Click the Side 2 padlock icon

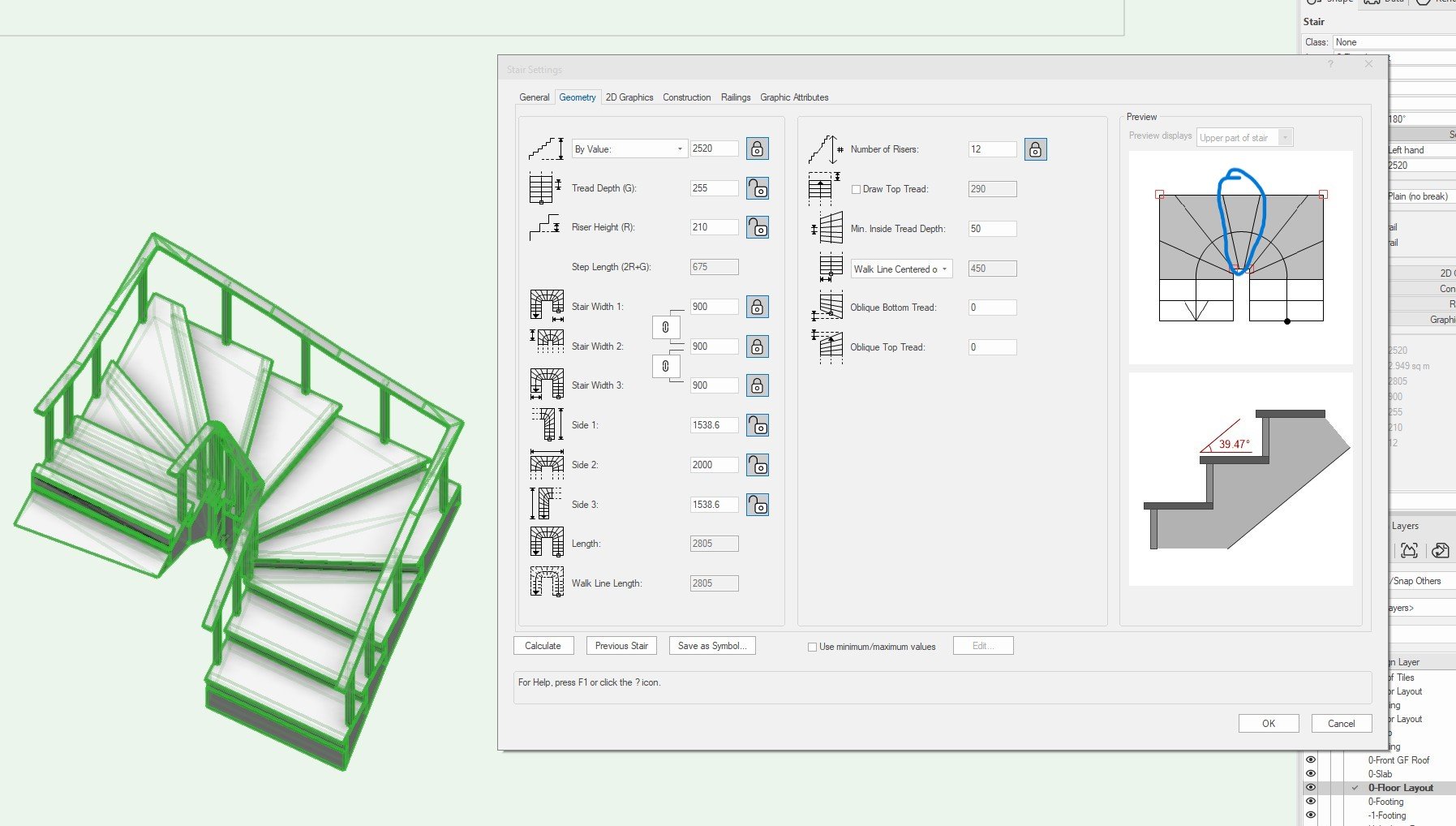[758, 464]
